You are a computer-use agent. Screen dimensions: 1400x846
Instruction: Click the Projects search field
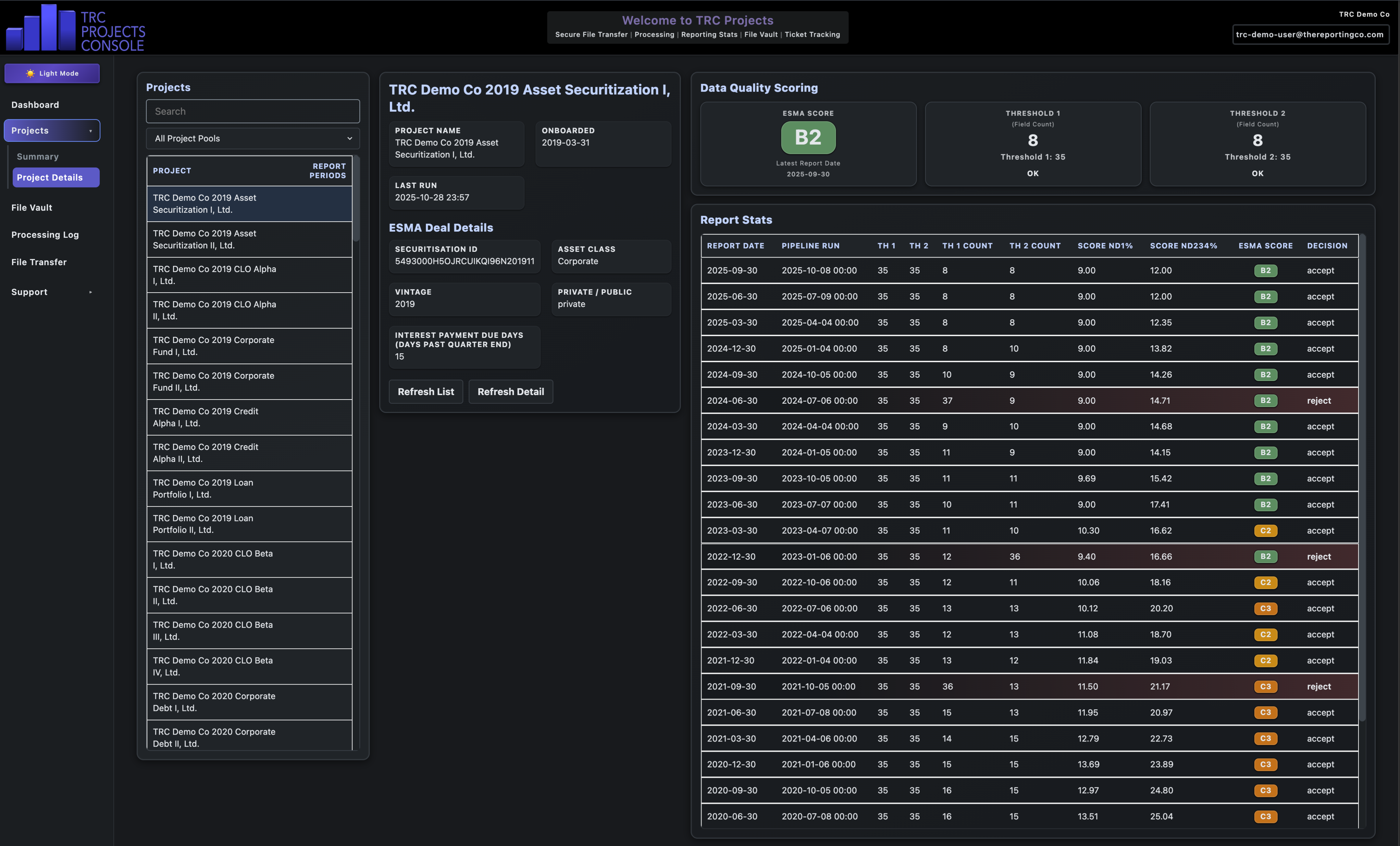pos(252,111)
